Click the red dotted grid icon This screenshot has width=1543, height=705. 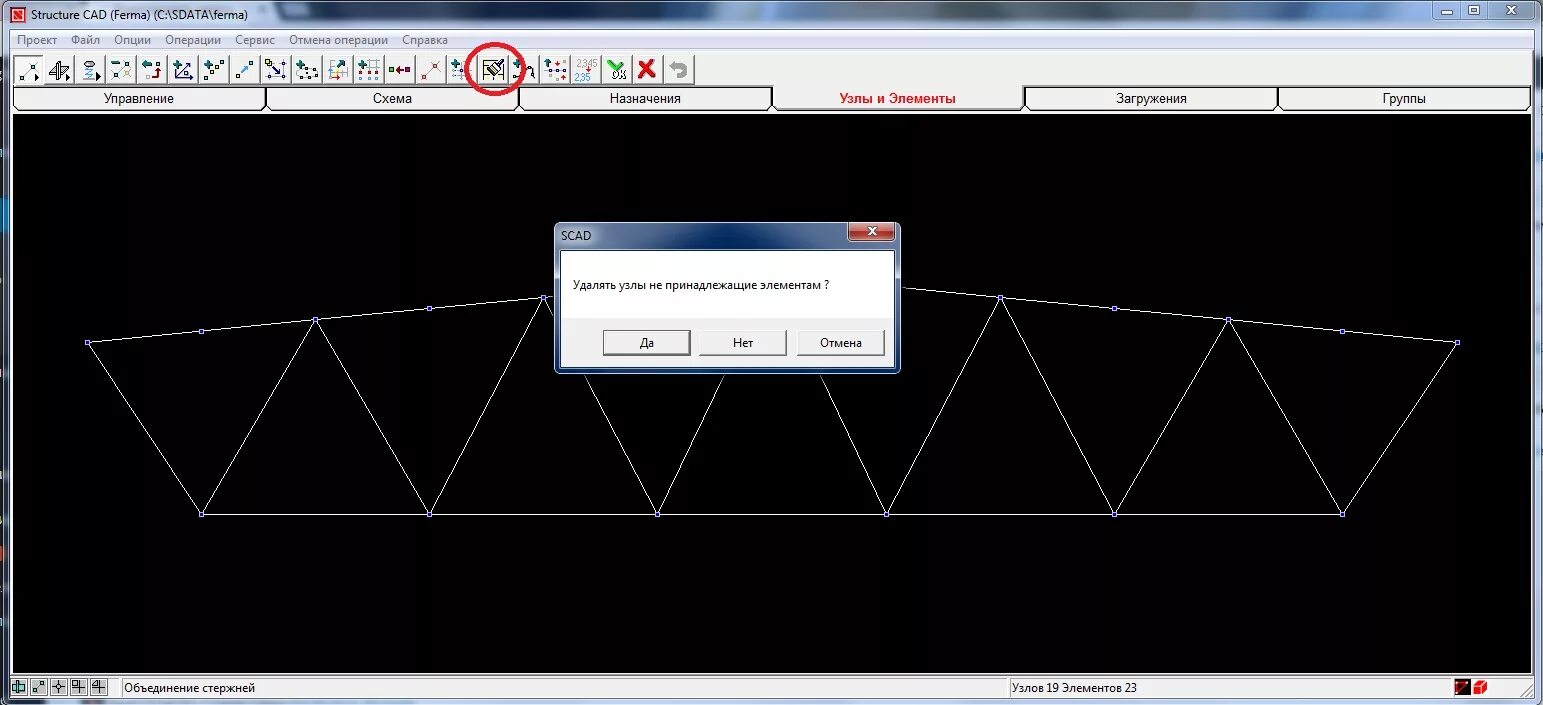pos(369,70)
